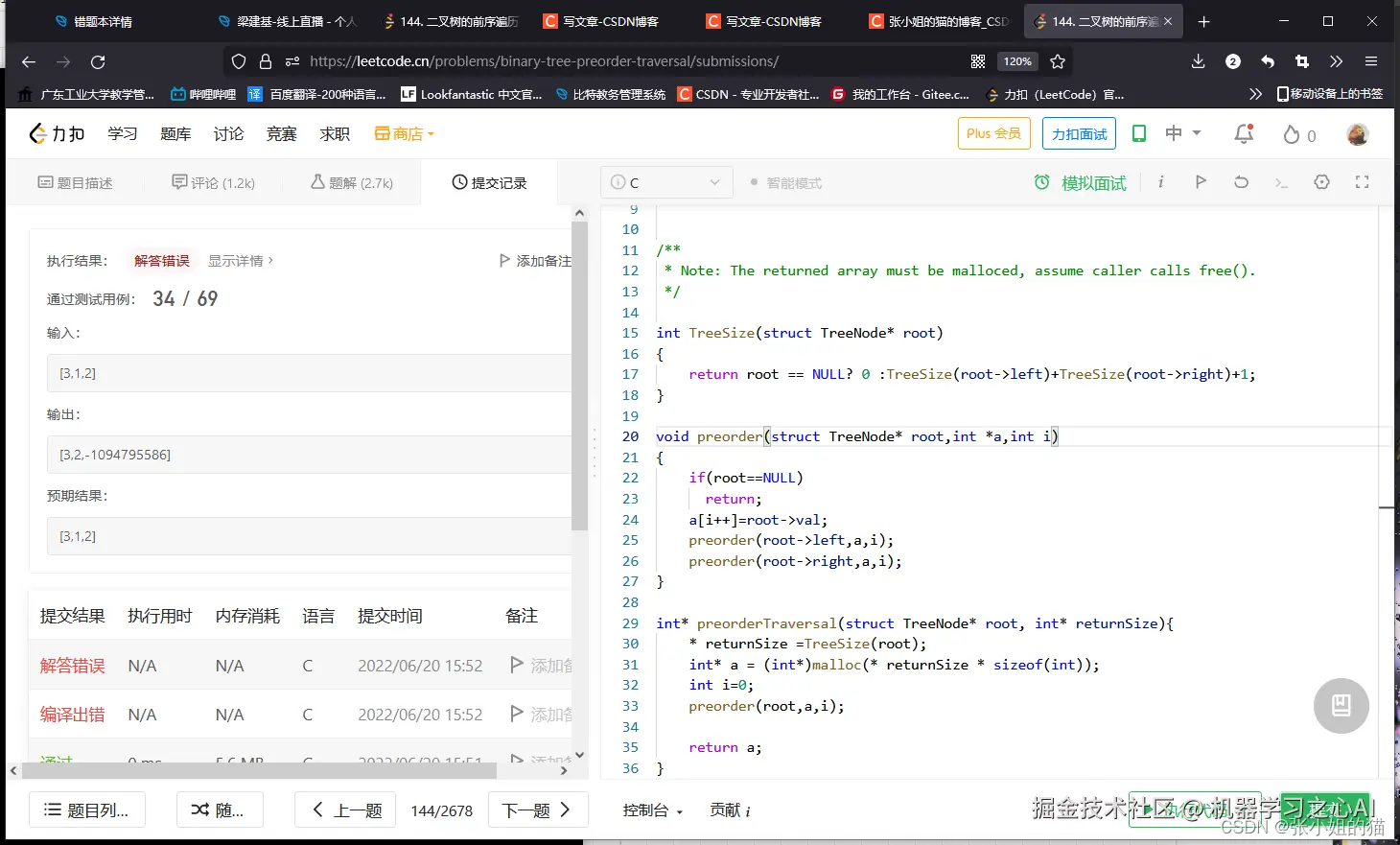Open the user avatar menu
1400x845 pixels.
click(1357, 134)
